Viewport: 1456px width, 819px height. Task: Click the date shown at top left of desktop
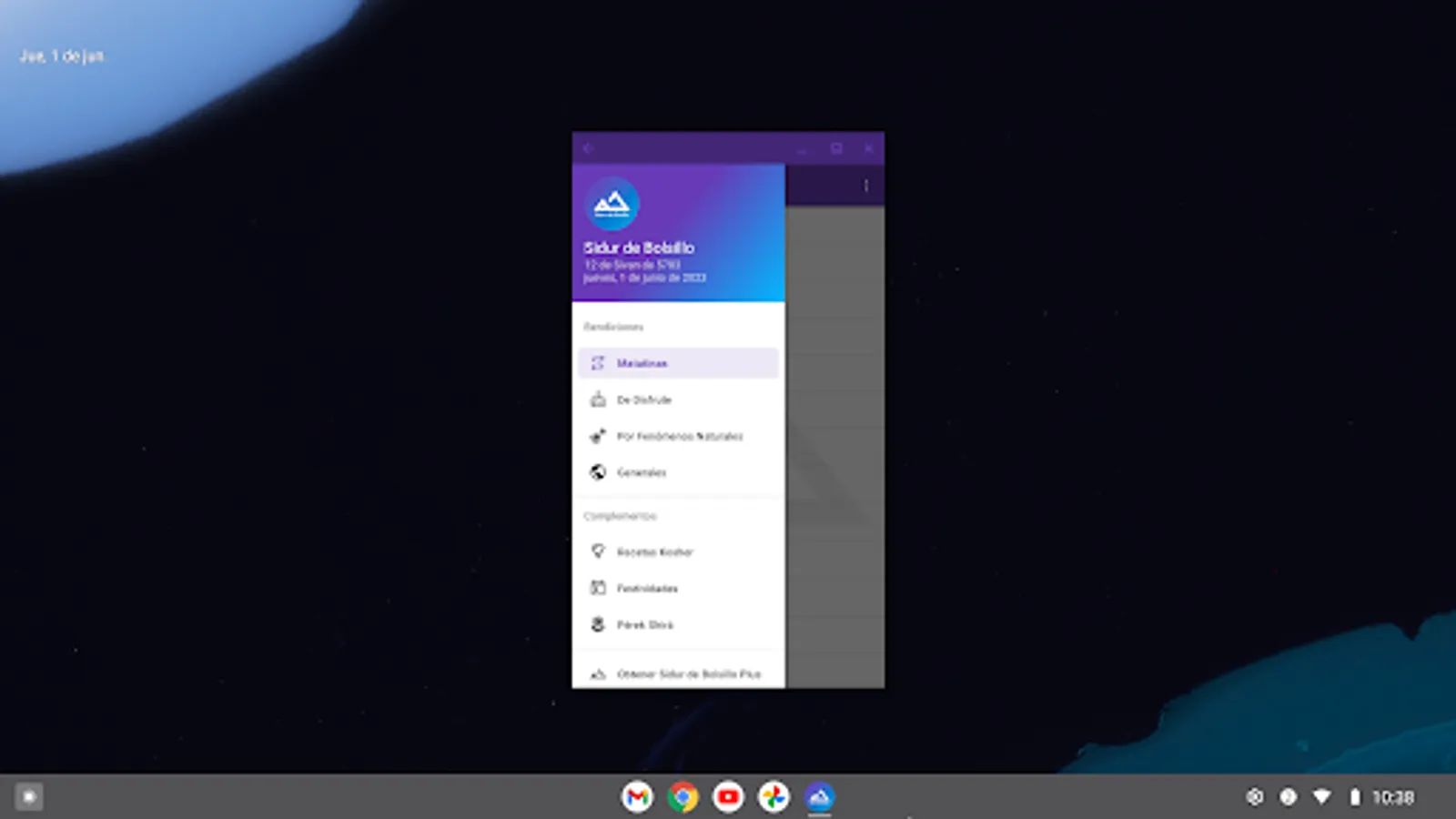(x=62, y=56)
